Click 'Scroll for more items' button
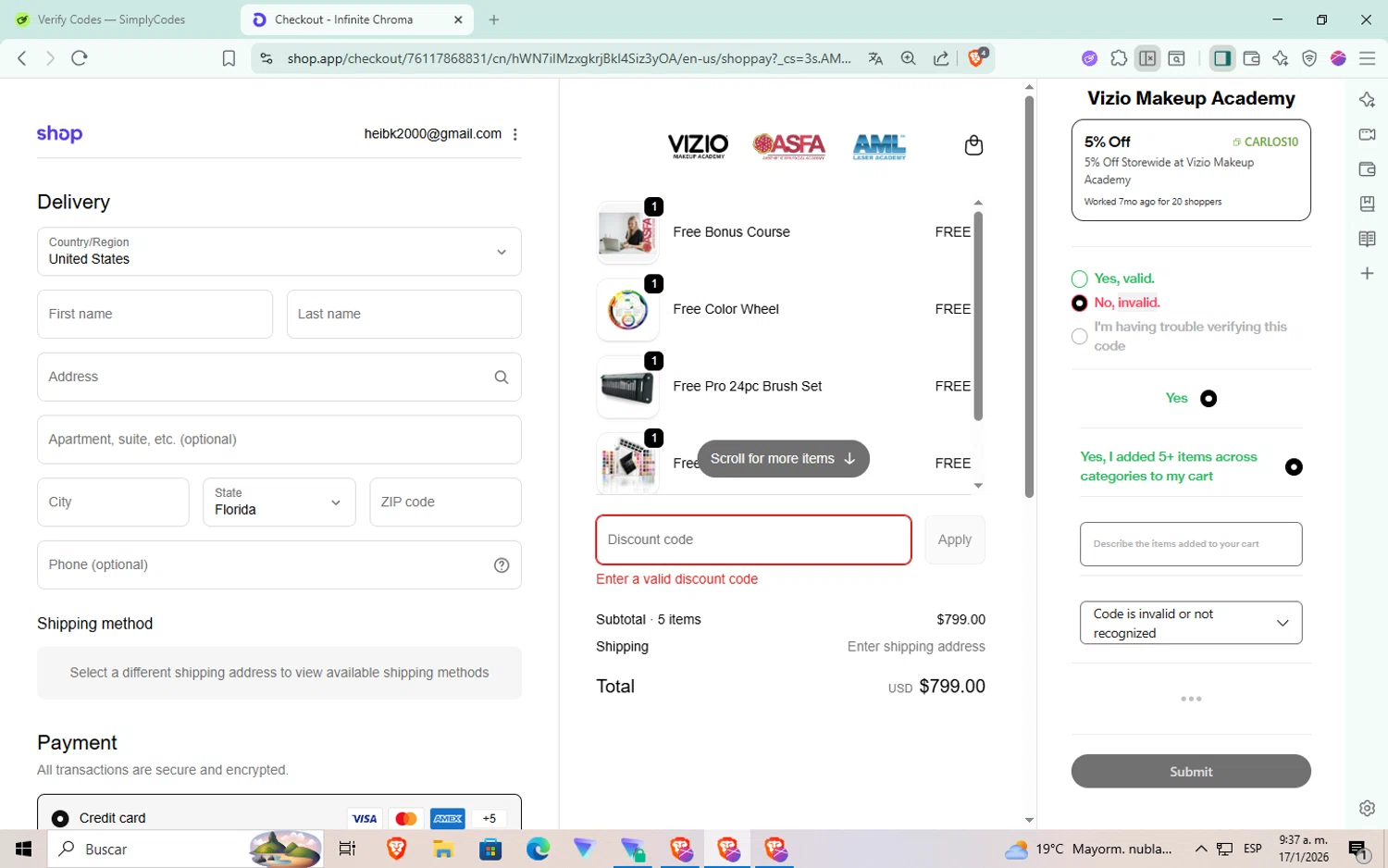 [783, 459]
